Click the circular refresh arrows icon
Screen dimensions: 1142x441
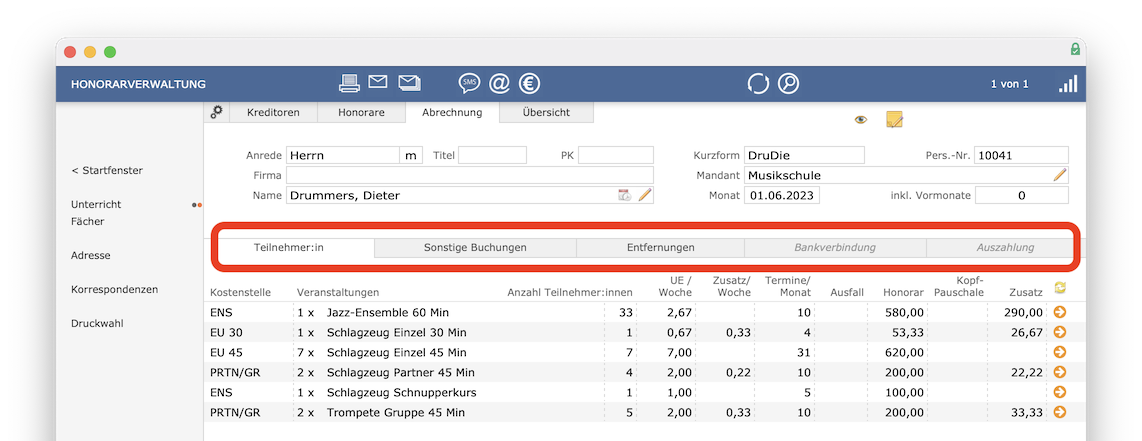tap(758, 84)
